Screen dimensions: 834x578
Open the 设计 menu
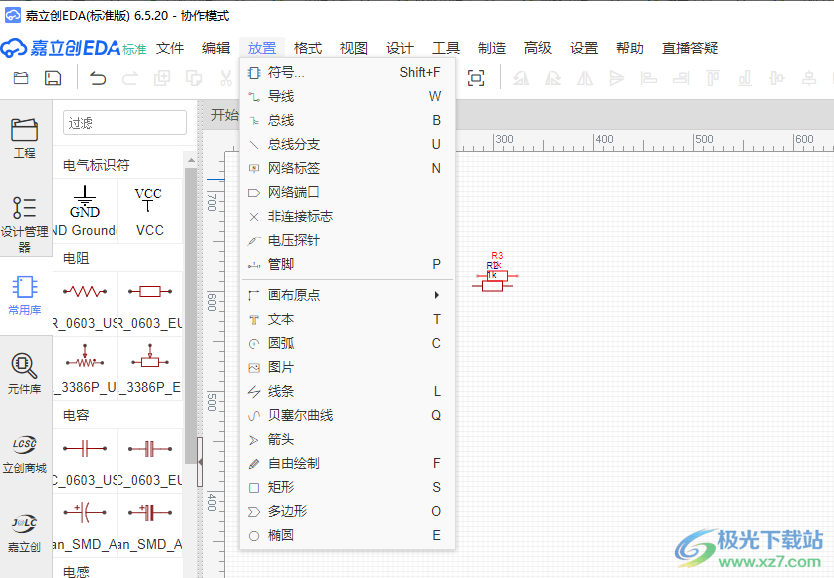pyautogui.click(x=400, y=48)
